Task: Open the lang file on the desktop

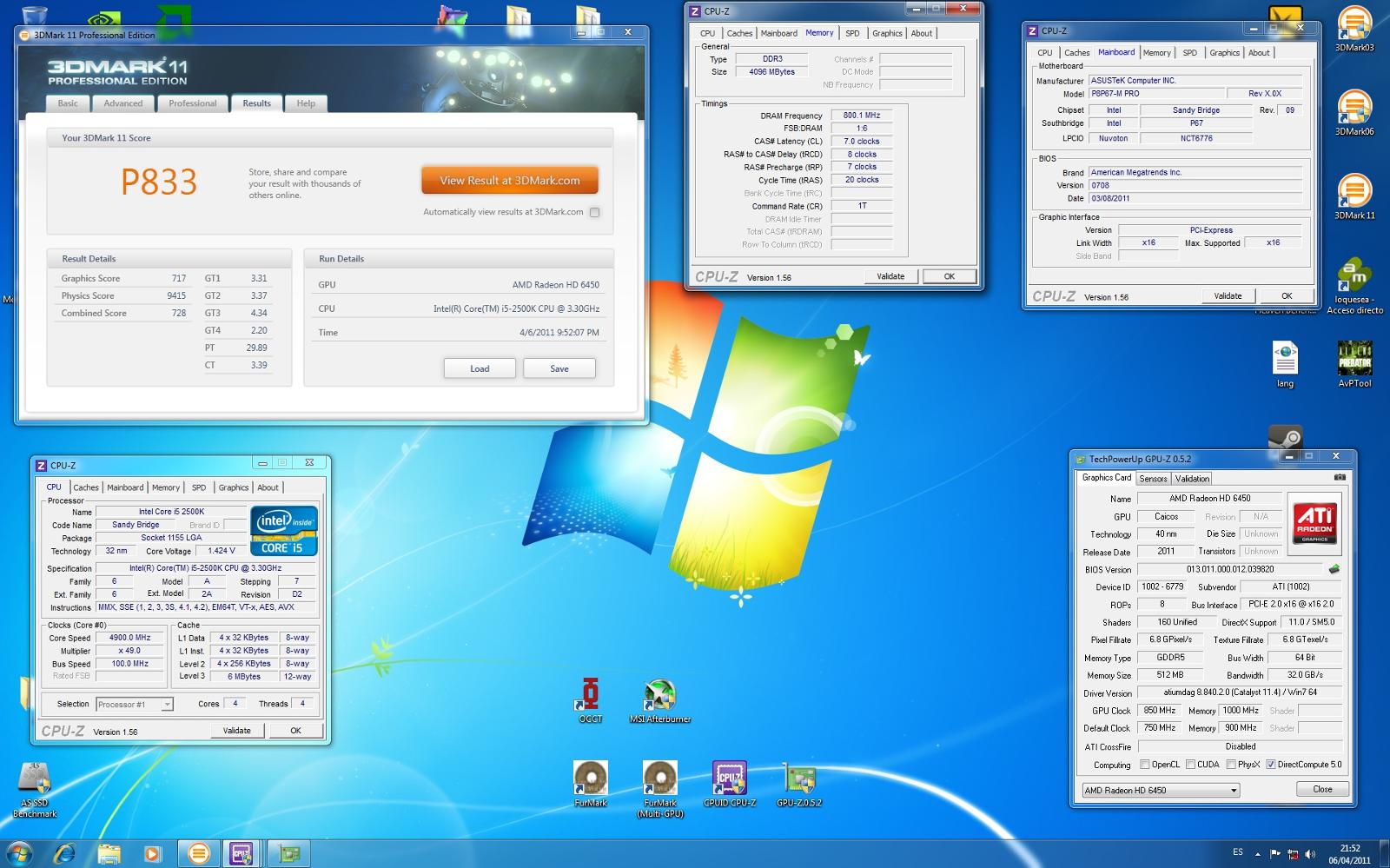Action: 1285,364
